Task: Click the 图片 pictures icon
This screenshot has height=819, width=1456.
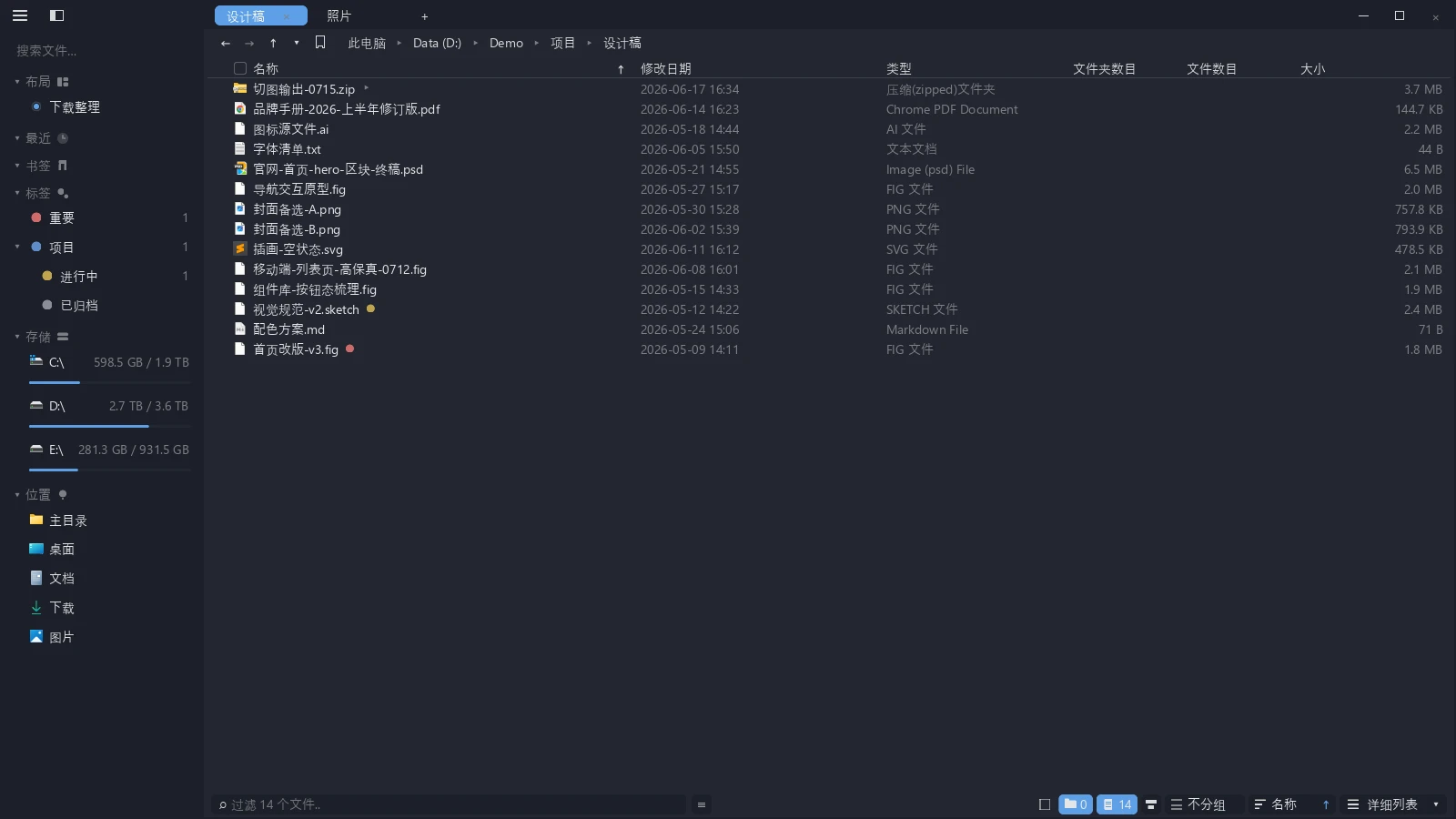Action: click(x=36, y=636)
